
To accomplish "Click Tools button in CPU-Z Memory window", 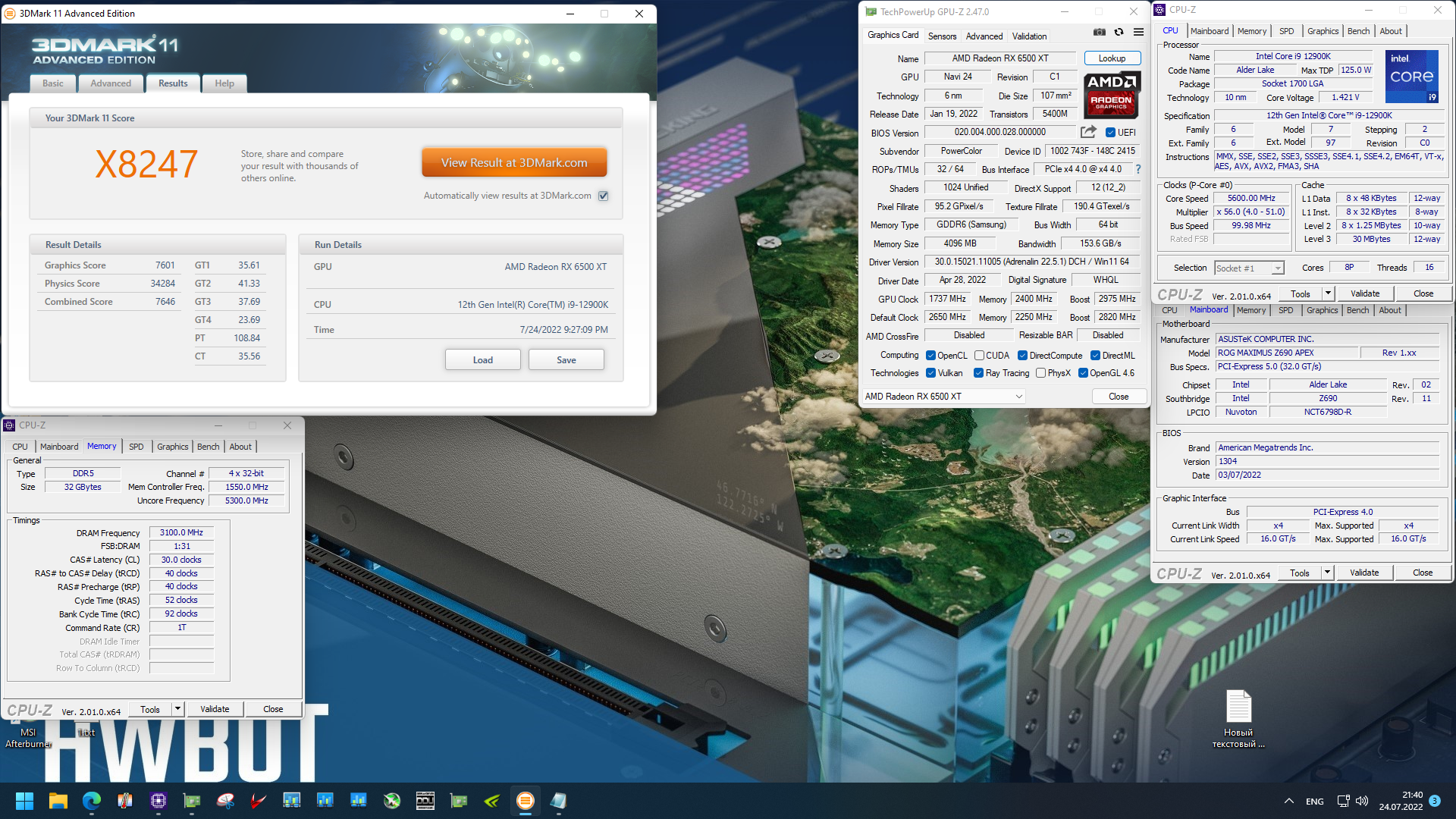I will pyautogui.click(x=150, y=709).
